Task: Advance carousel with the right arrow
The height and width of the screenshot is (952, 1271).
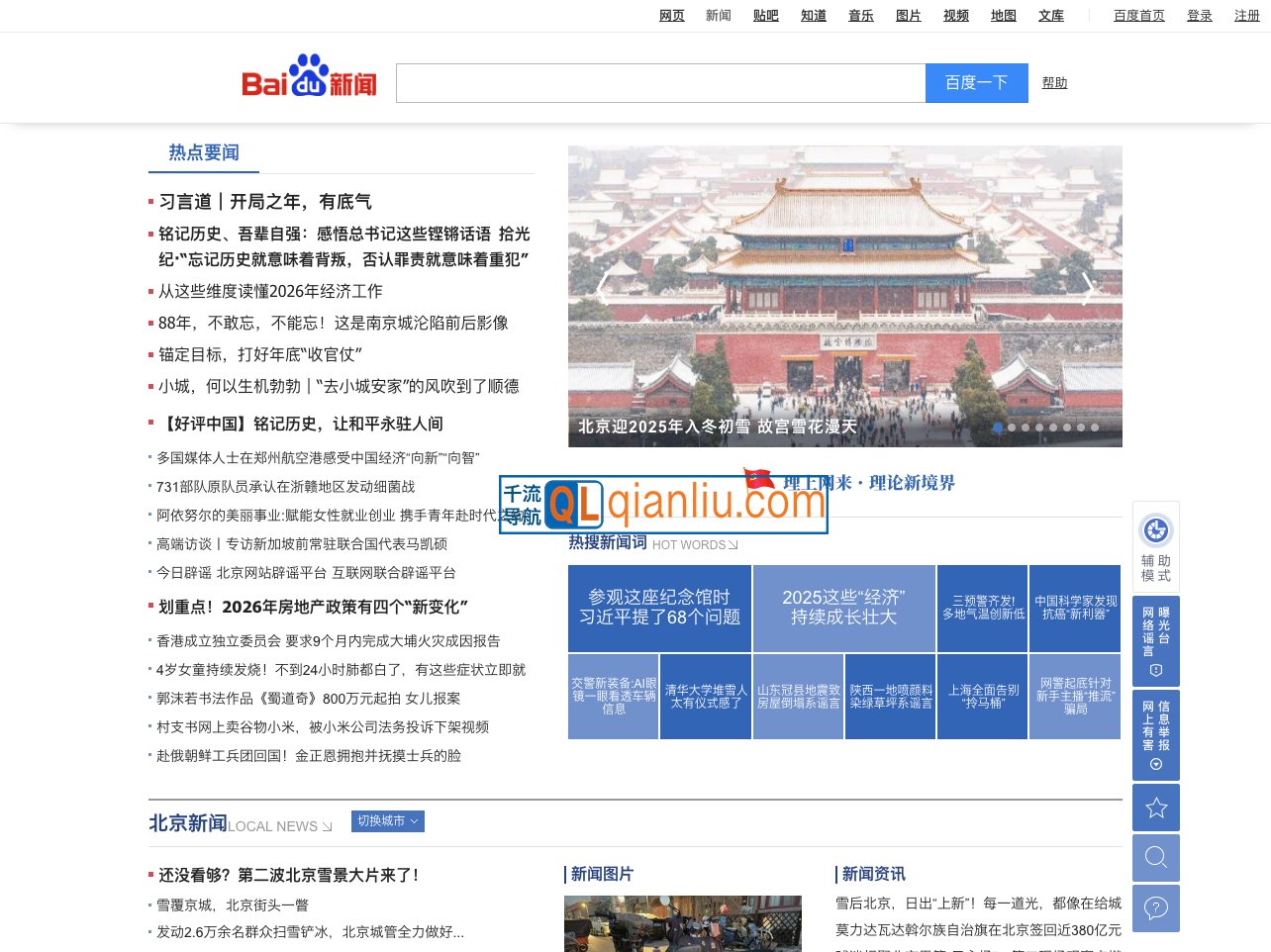Action: click(x=1088, y=287)
